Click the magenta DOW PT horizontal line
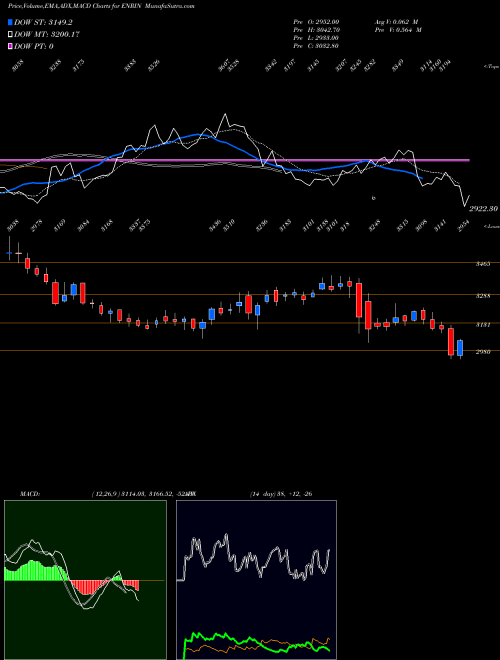This screenshot has width=500, height=660. [x=234, y=160]
